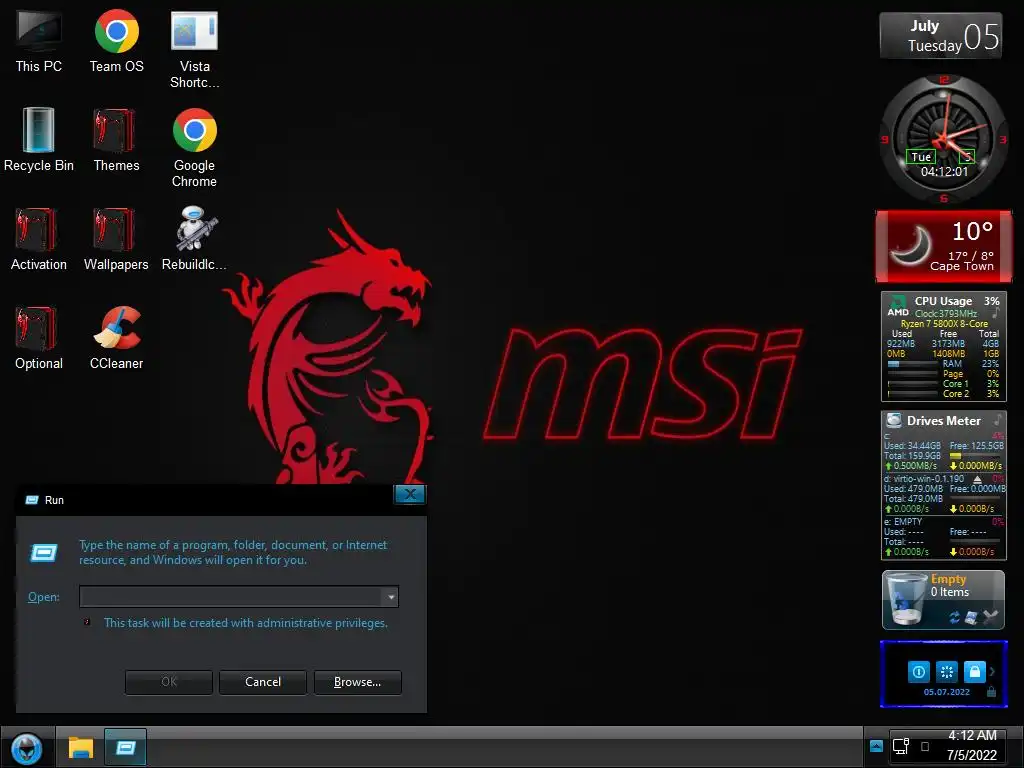This screenshot has height=768, width=1024.
Task: Click the eject icon for drive d:
Action: tap(978, 479)
